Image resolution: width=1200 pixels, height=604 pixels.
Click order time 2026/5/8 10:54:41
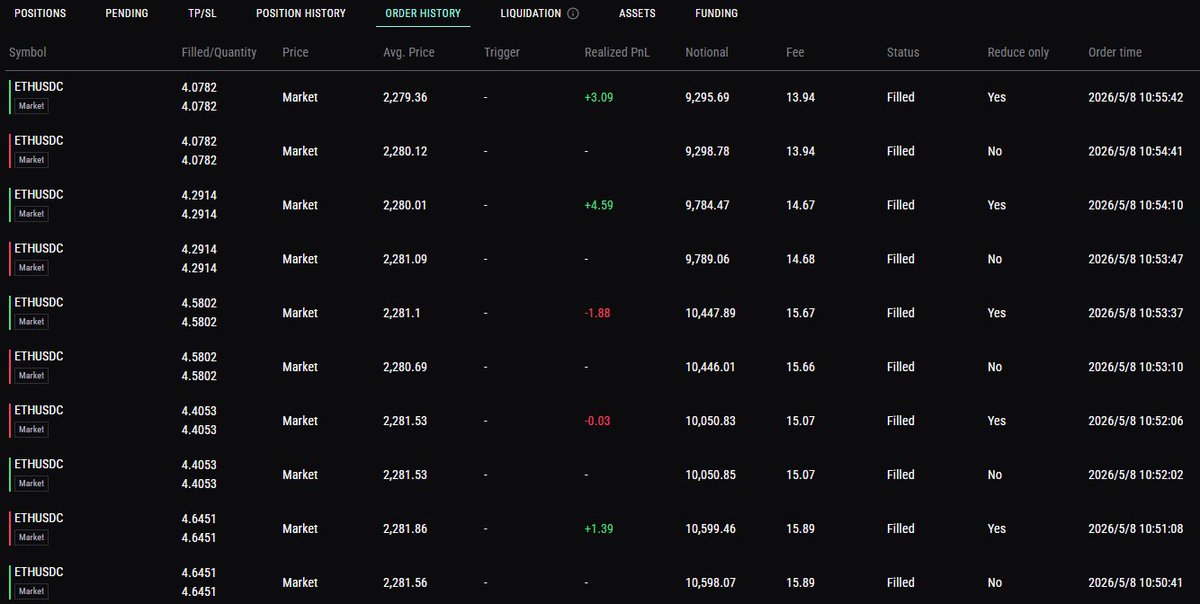pyautogui.click(x=1134, y=151)
